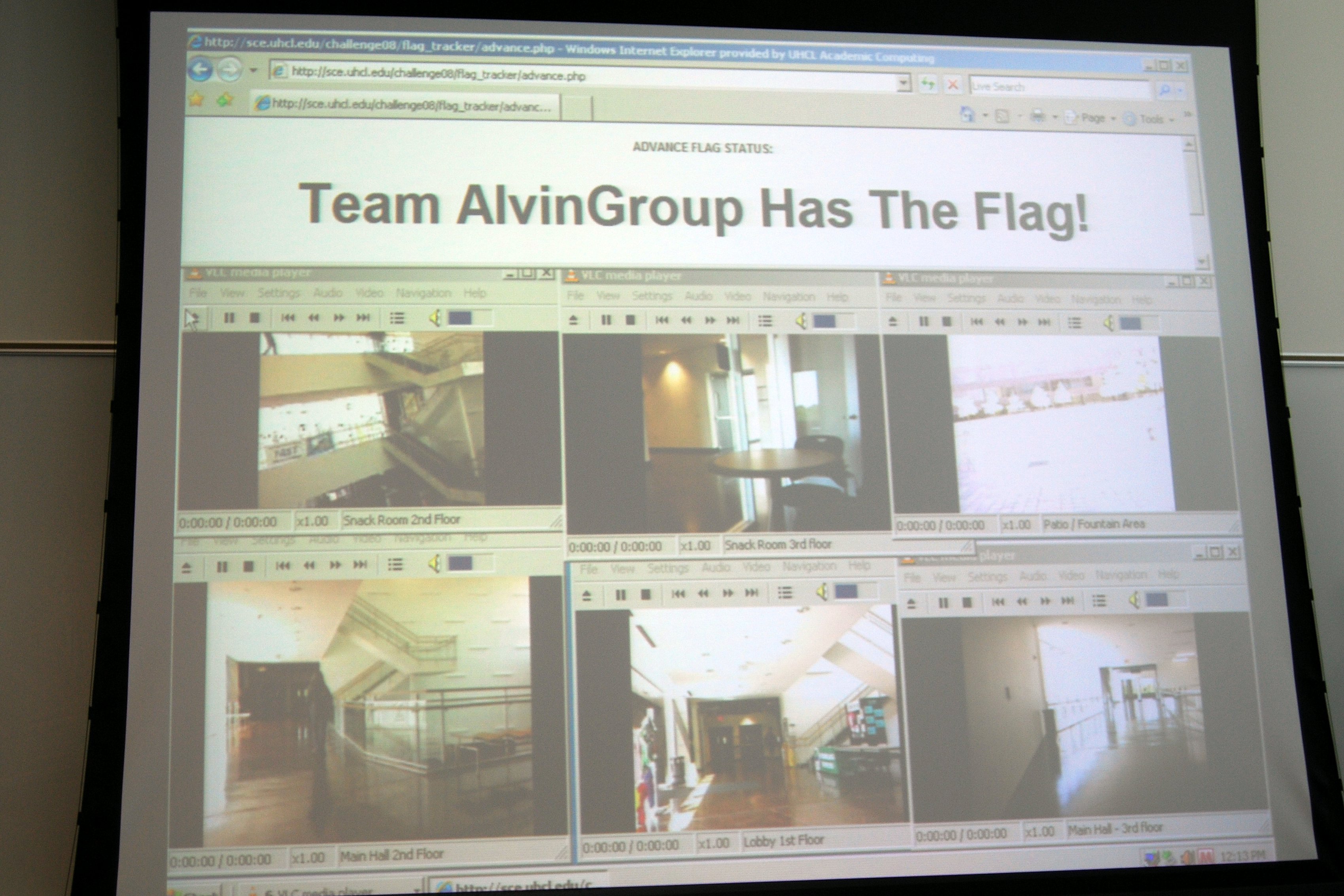Screen dimensions: 1344x896
Task: Open playlist icon in Main Hall - 3rd floor player
Action: [1098, 601]
